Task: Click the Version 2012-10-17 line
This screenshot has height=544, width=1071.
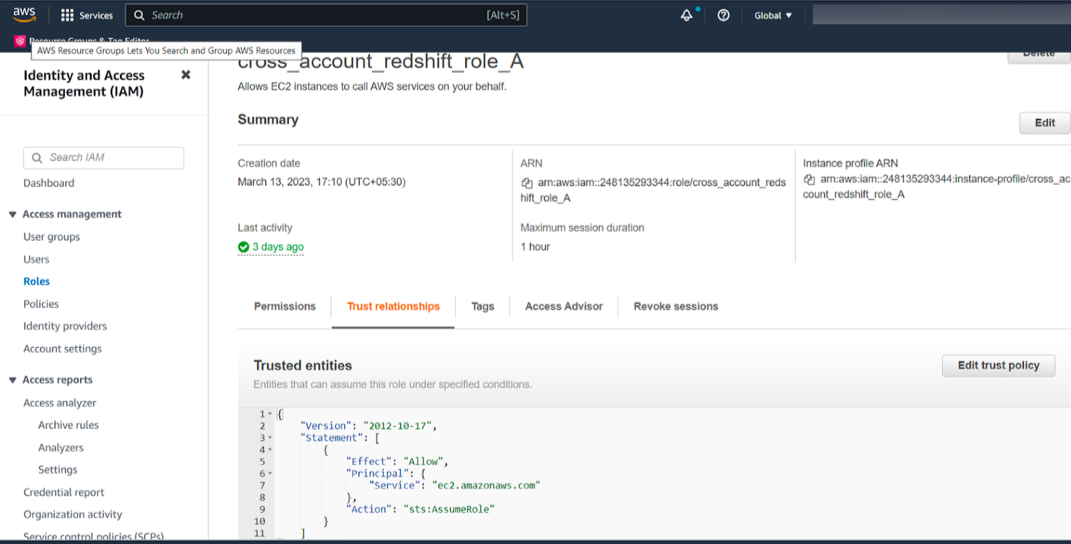Action: coord(368,426)
